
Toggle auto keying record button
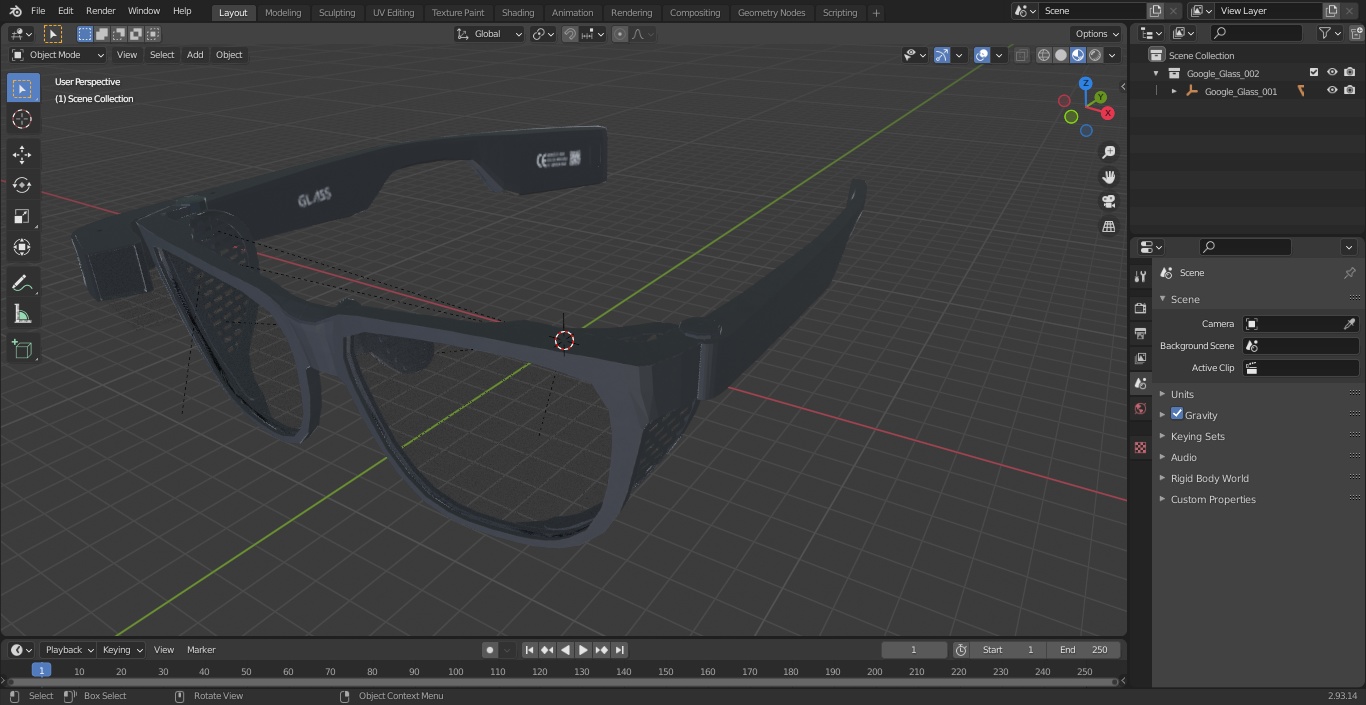pyautogui.click(x=490, y=650)
